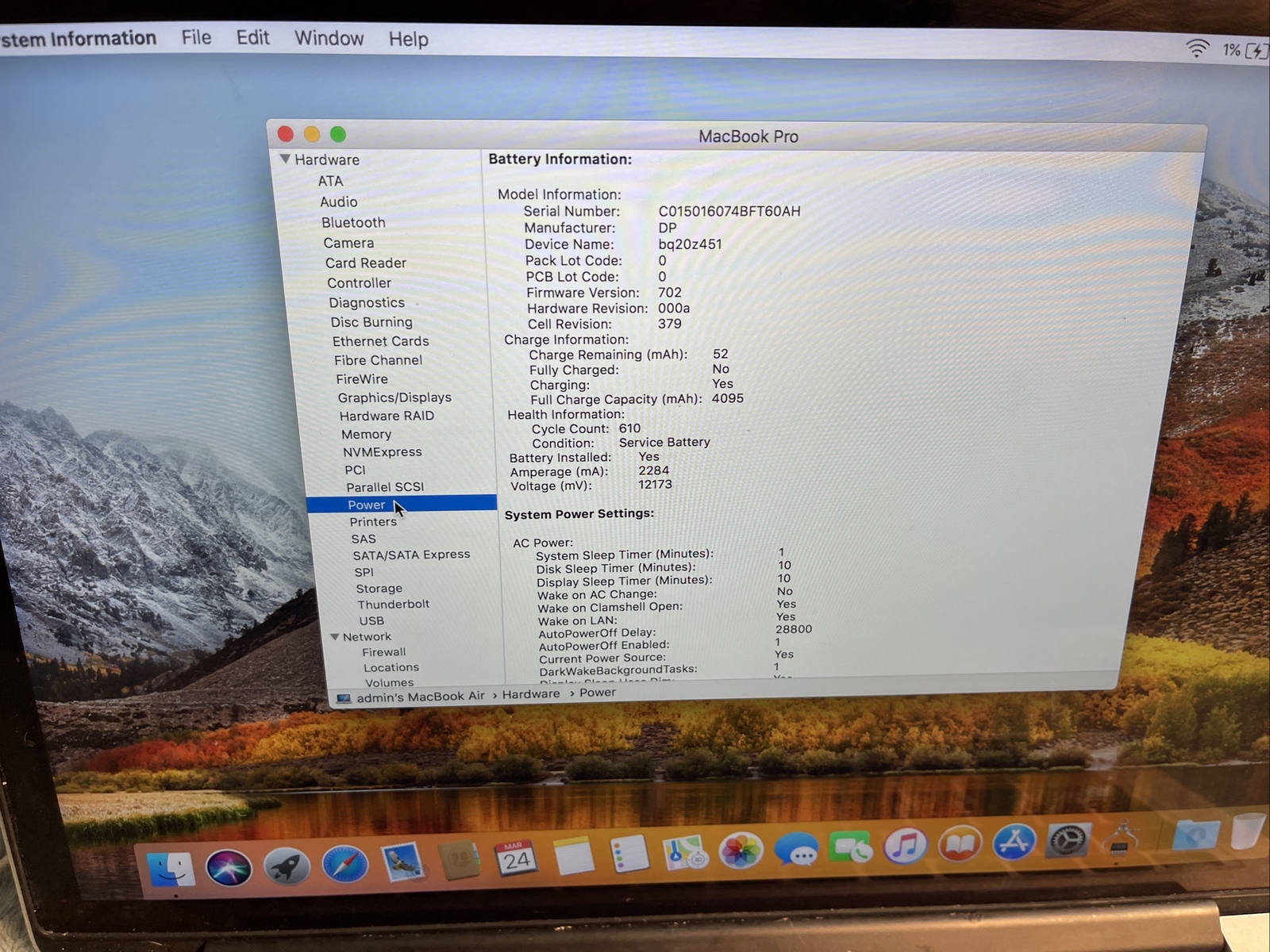Click System Information chip icon in Dock

[1121, 839]
